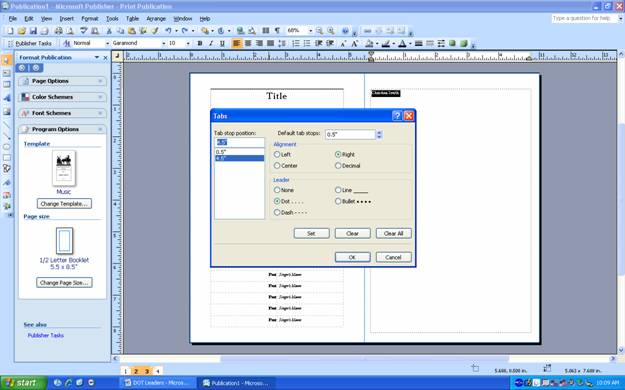625x390 pixels.
Task: Select the Decimal alignment option
Action: (338, 165)
